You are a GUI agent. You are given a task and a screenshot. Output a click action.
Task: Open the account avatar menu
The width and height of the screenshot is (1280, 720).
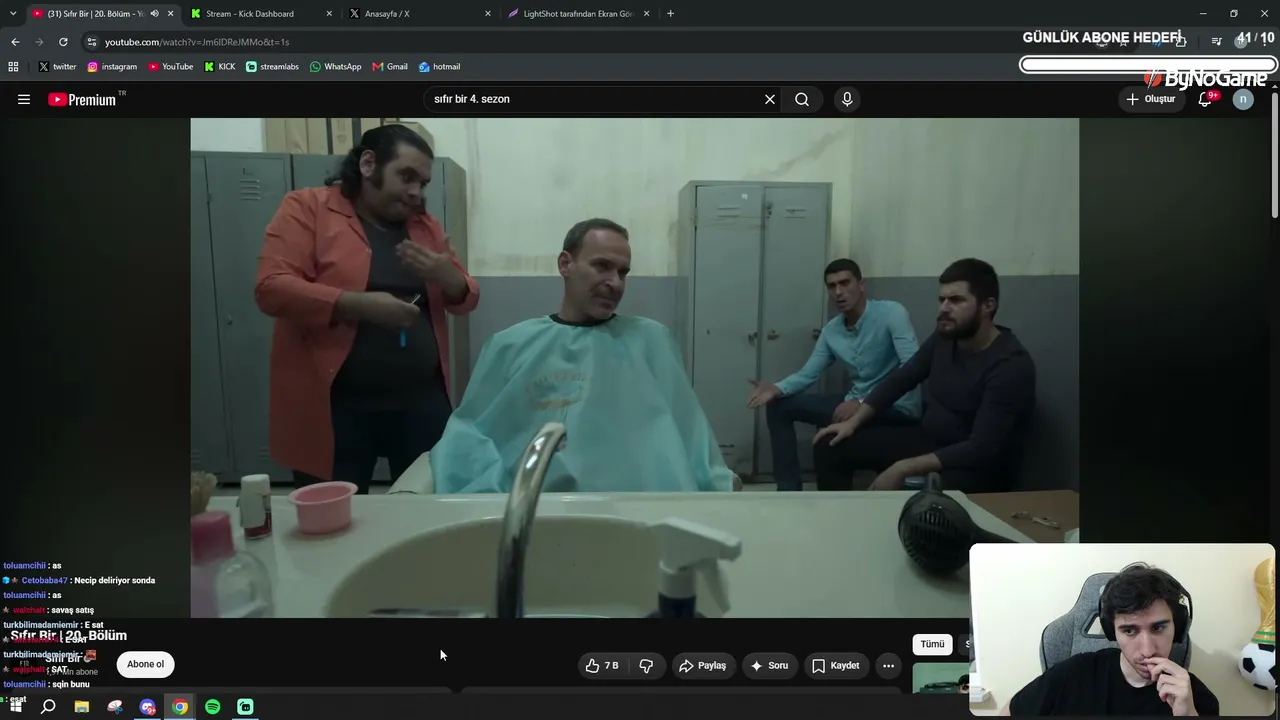click(x=1243, y=99)
